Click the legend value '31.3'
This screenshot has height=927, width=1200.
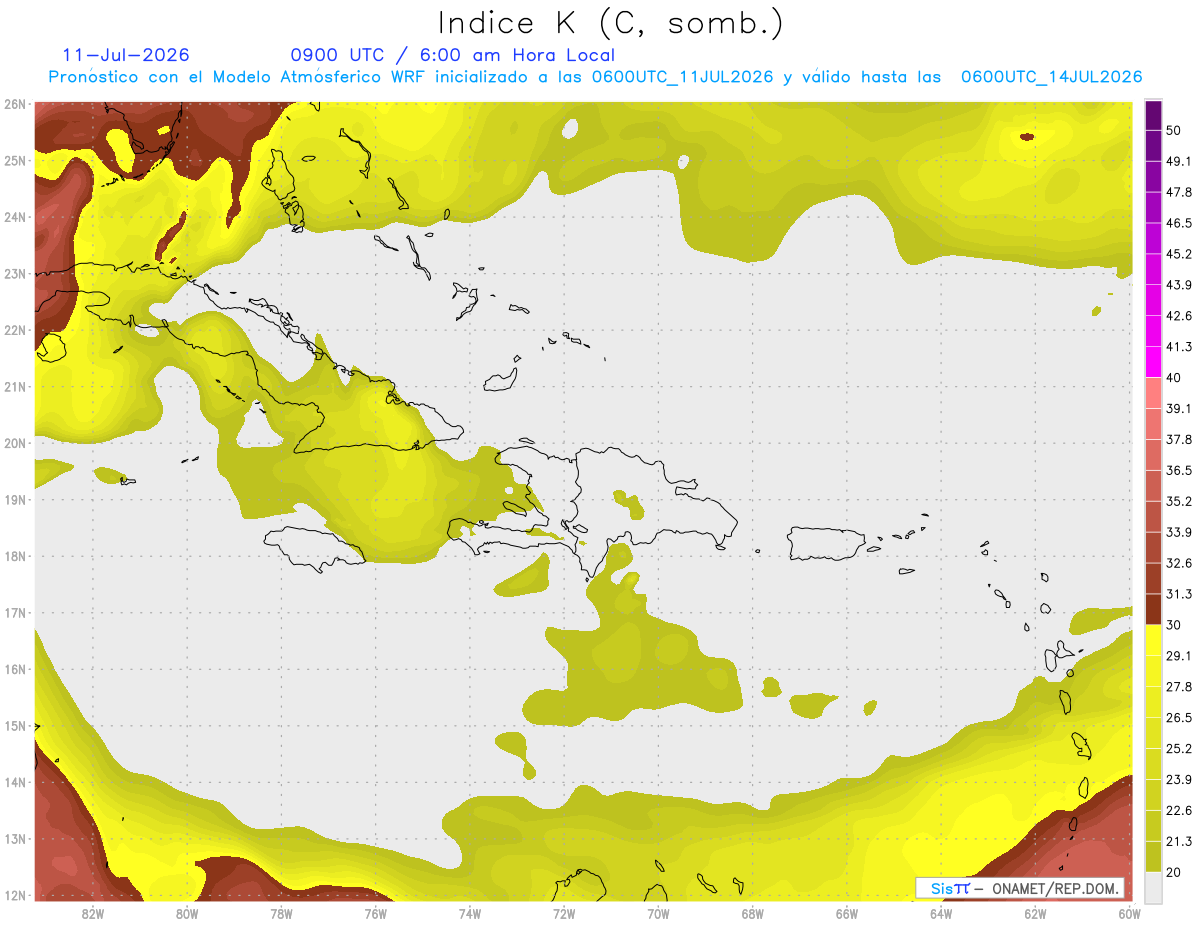pos(1178,594)
